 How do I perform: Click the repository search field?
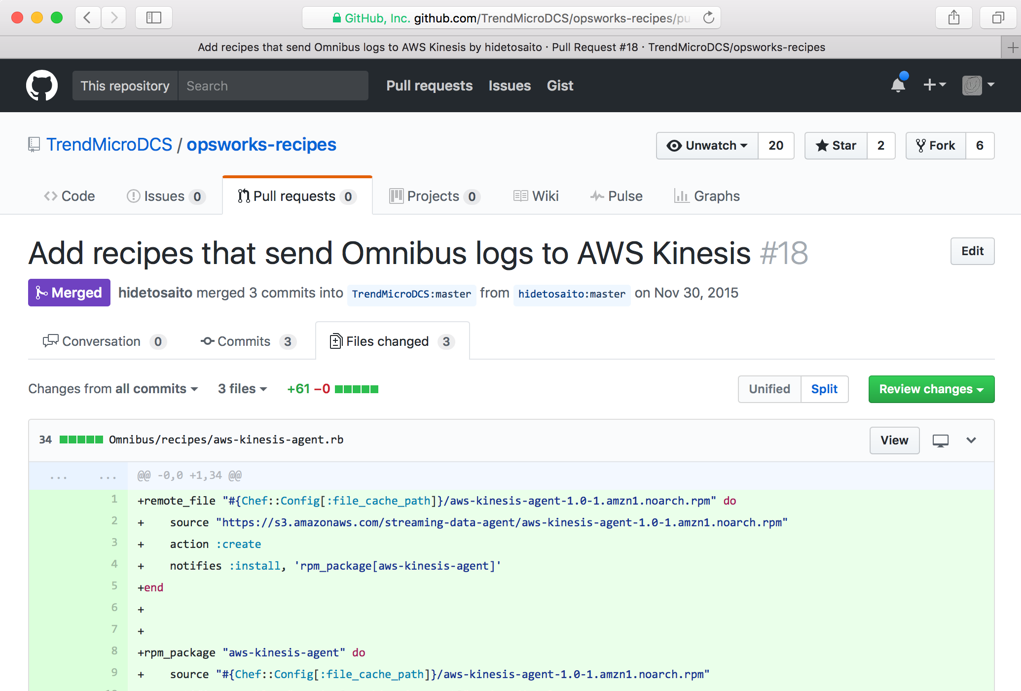coord(273,86)
